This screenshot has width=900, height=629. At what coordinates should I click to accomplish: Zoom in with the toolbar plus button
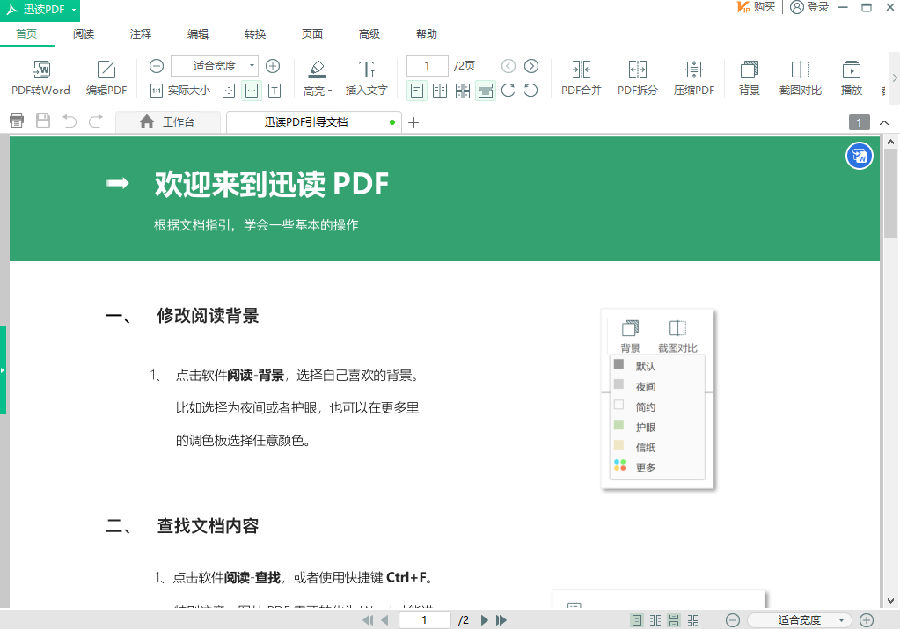[273, 66]
